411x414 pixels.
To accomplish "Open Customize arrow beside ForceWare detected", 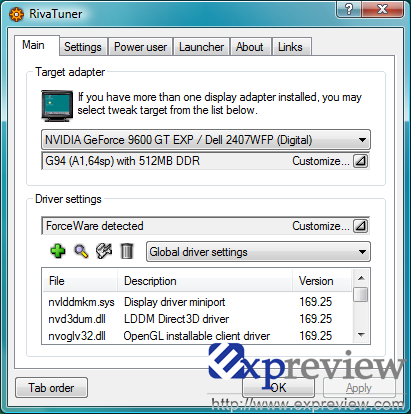I will [x=360, y=226].
